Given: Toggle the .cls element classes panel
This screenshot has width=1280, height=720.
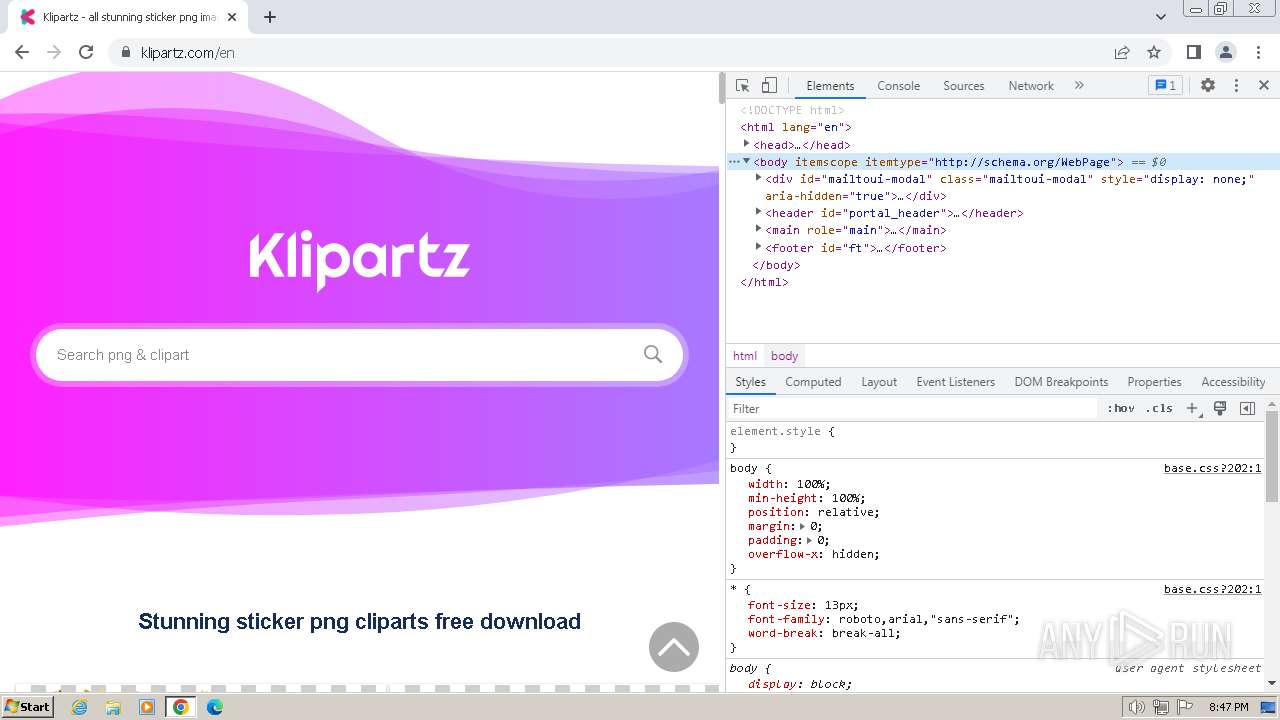Looking at the screenshot, I should coord(1159,408).
